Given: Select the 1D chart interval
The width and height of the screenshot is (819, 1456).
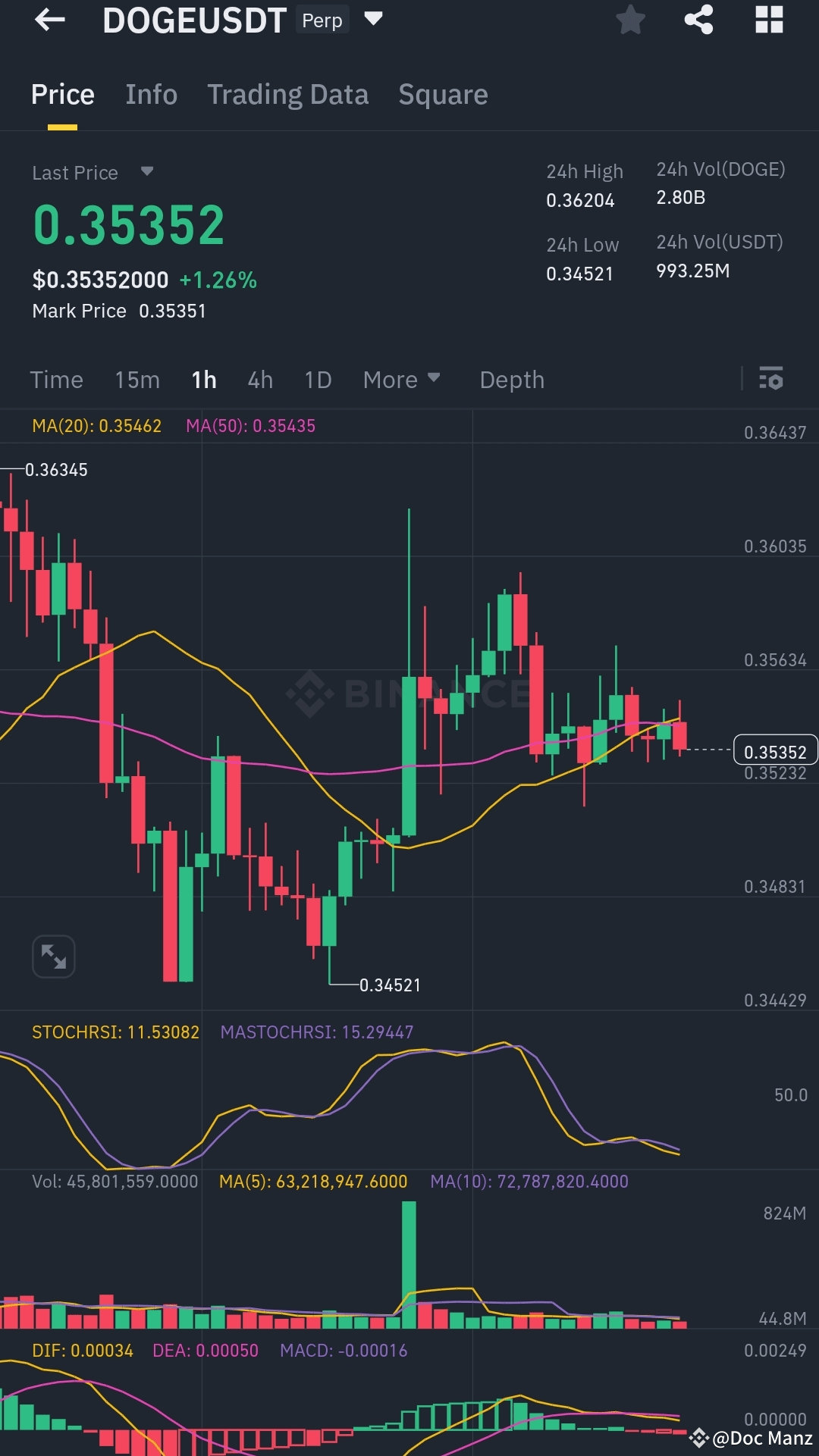Looking at the screenshot, I should pyautogui.click(x=318, y=379).
